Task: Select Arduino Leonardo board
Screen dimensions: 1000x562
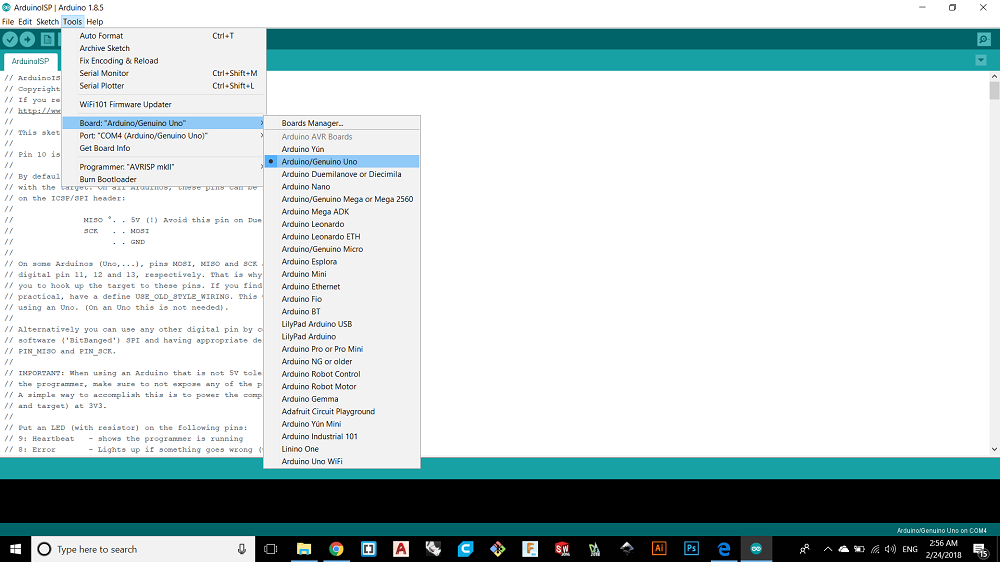Action: point(342,224)
